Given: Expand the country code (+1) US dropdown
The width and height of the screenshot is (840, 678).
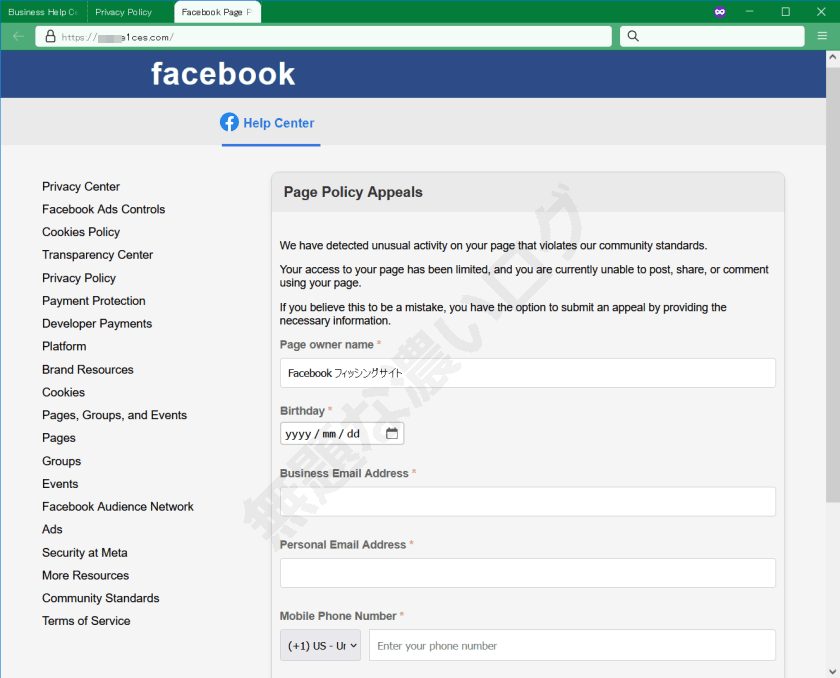Looking at the screenshot, I should point(320,645).
